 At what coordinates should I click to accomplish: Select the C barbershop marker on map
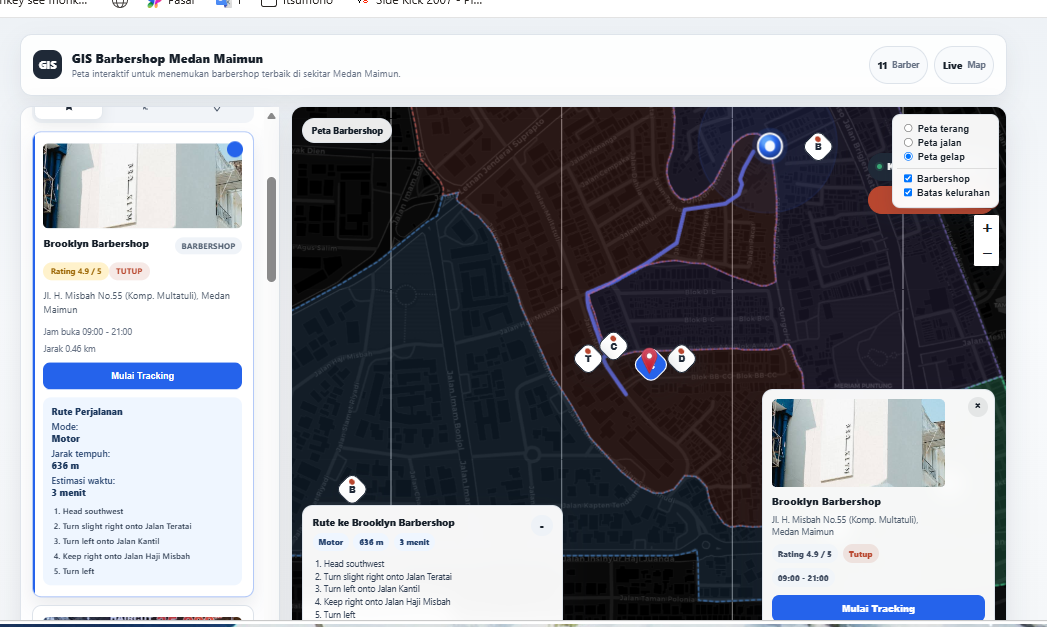click(x=614, y=346)
